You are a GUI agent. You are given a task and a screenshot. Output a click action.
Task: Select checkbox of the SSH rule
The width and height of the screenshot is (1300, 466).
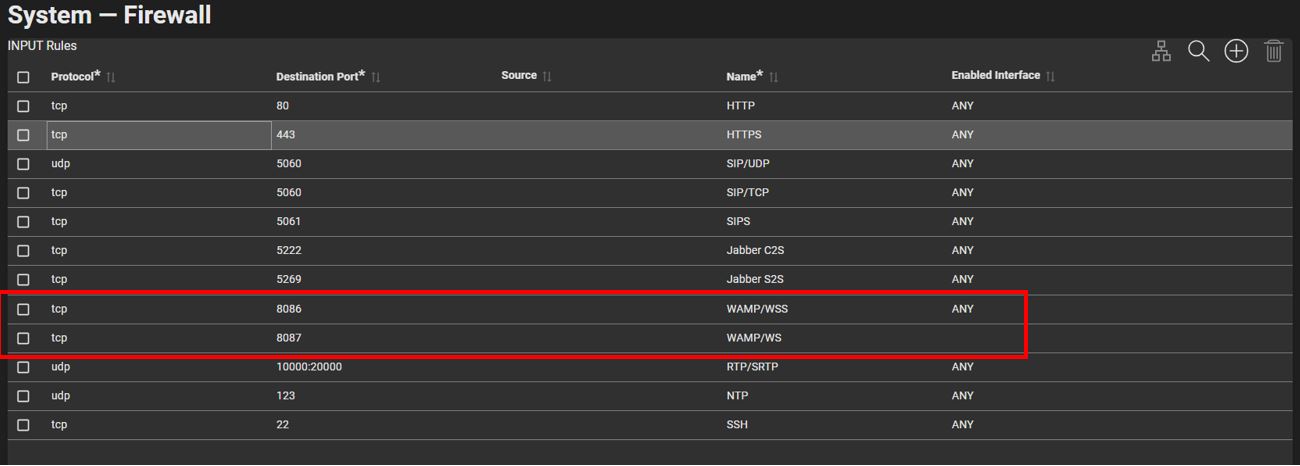click(x=24, y=425)
